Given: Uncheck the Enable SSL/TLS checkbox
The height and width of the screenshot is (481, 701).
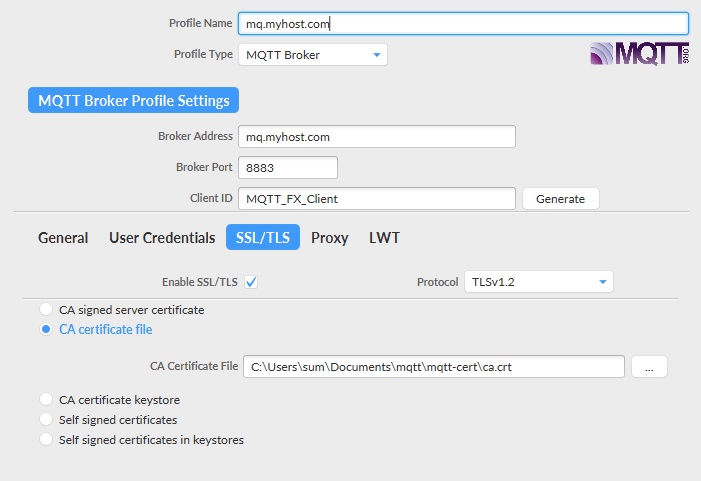Looking at the screenshot, I should tap(251, 282).
